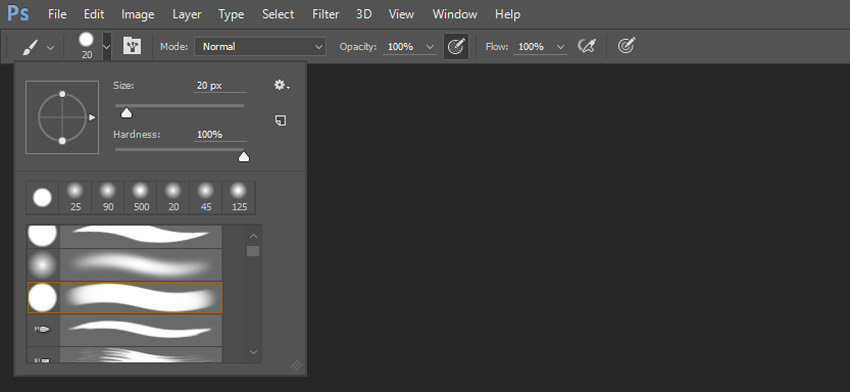Click the Photoshop Ps logo
This screenshot has height=392, width=850.
click(x=17, y=14)
